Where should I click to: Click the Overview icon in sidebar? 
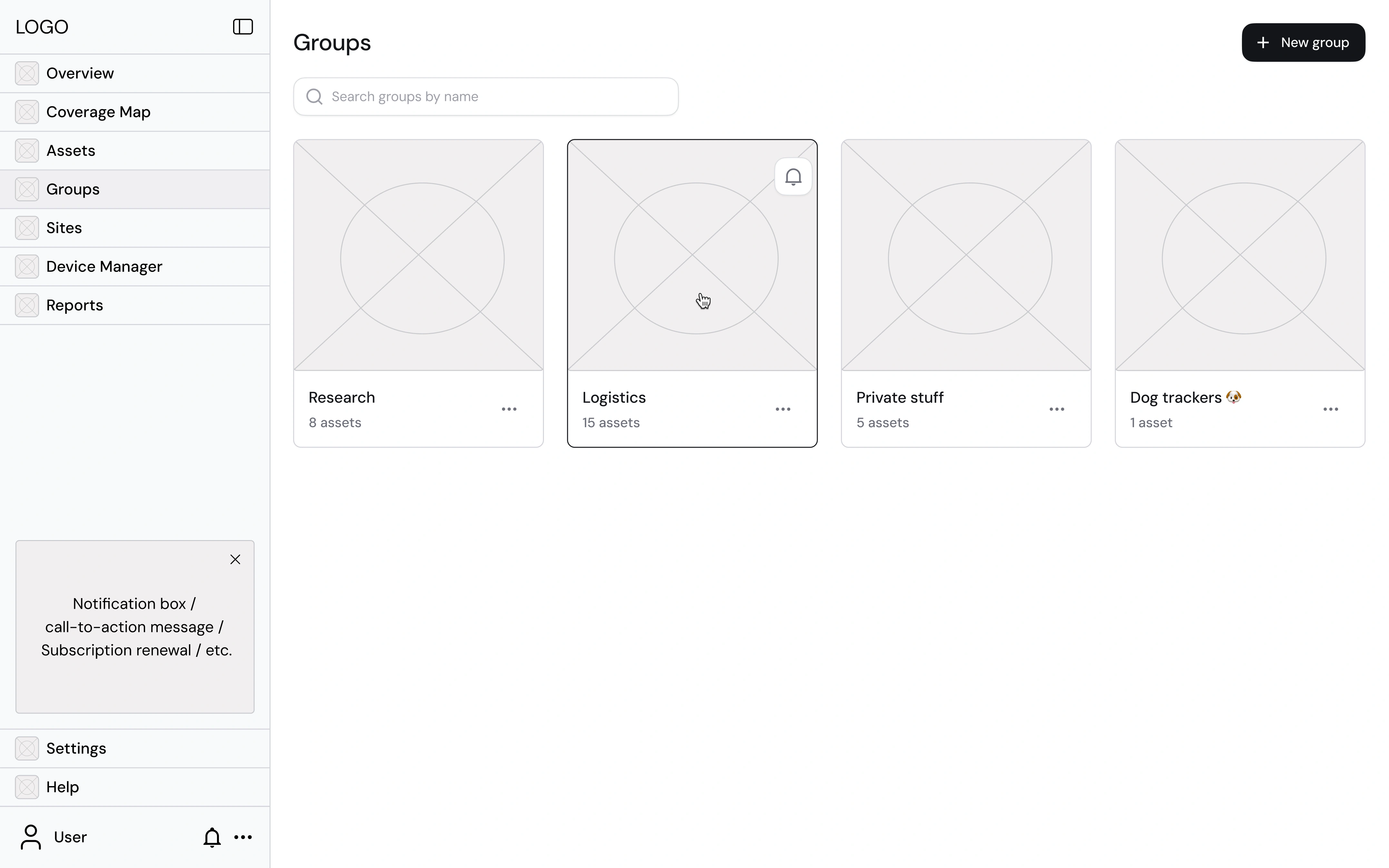pos(26,73)
